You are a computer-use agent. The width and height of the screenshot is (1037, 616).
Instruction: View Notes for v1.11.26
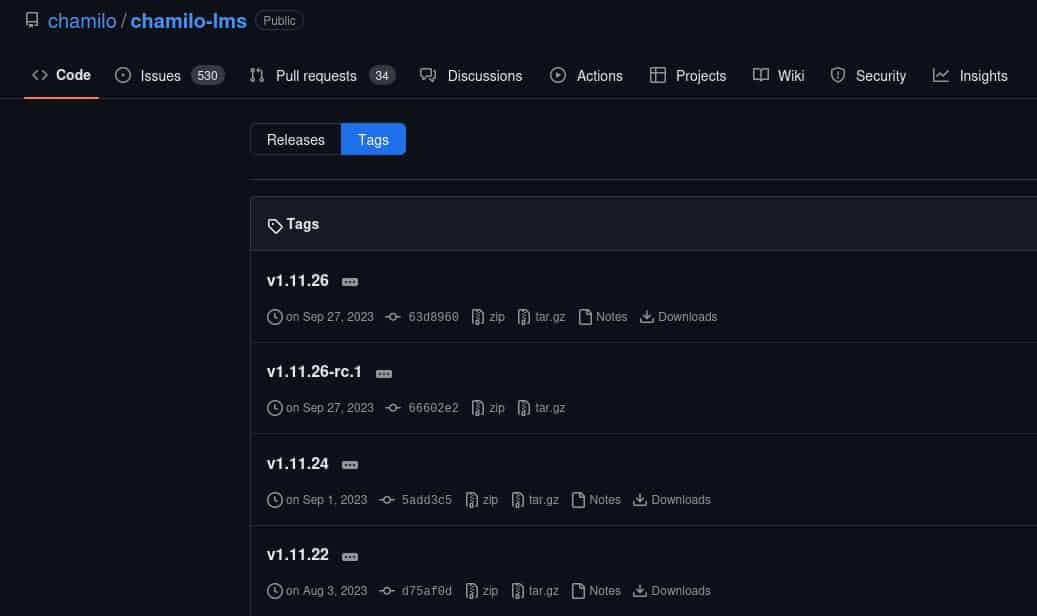coord(602,317)
